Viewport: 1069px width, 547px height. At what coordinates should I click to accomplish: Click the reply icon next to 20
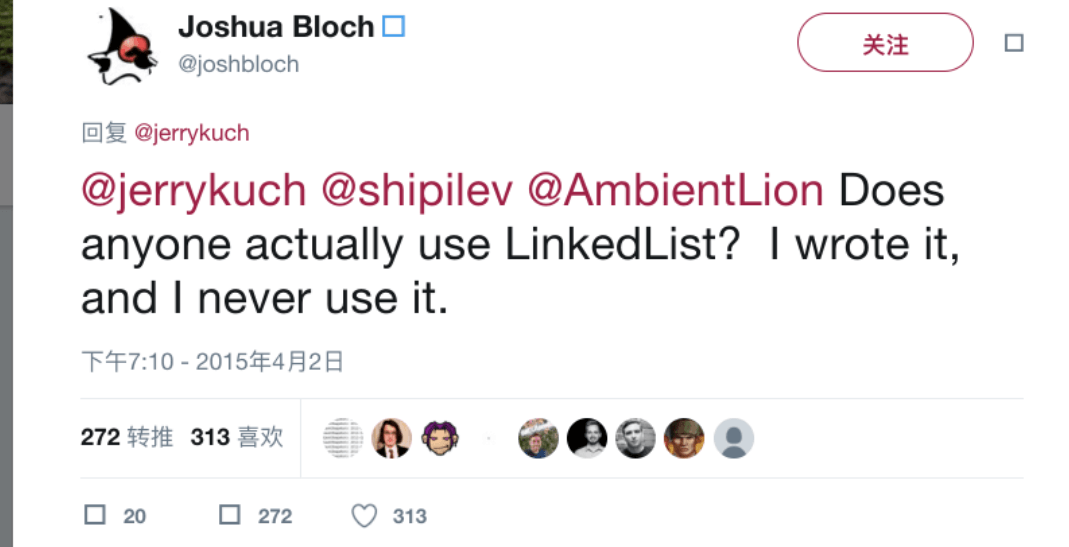(95, 515)
